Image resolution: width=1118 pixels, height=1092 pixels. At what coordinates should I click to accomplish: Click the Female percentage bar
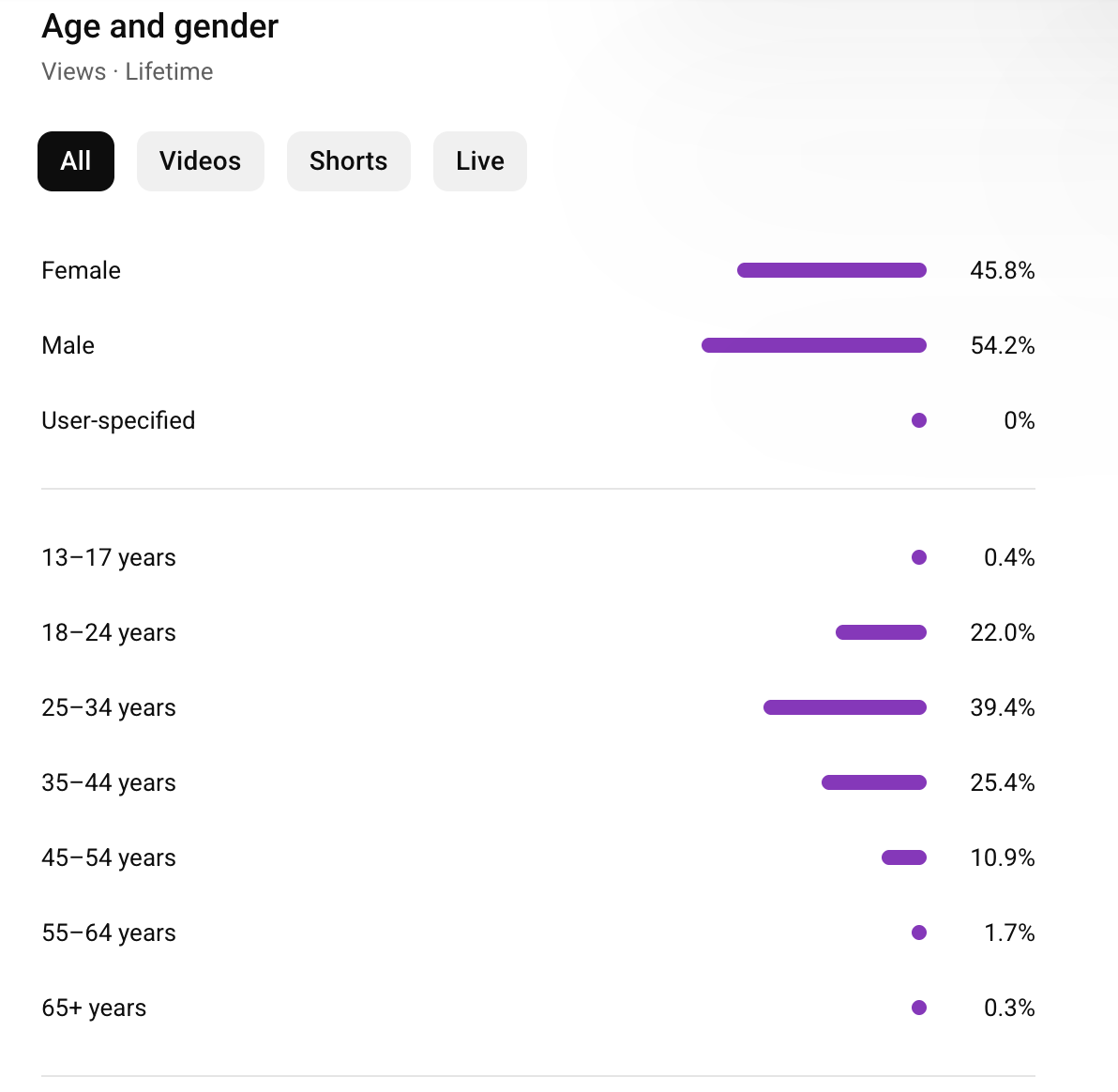click(831, 270)
